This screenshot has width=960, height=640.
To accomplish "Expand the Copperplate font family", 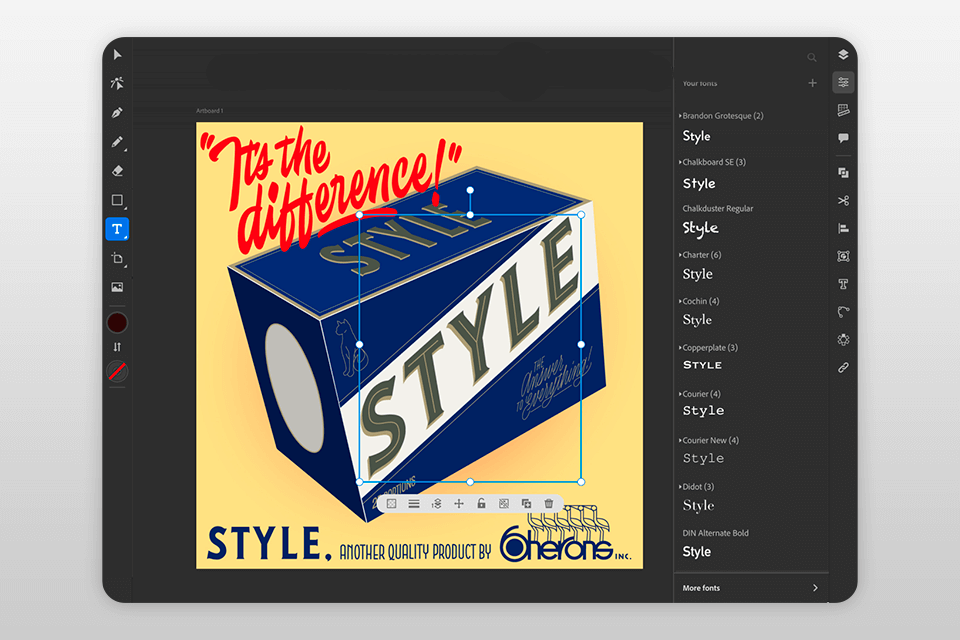I will click(680, 348).
